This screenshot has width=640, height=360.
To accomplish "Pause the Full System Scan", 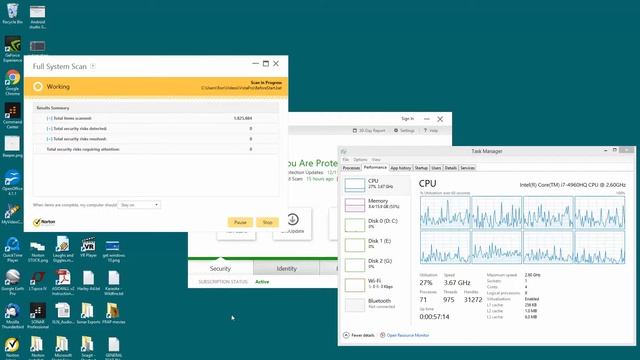I will point(240,222).
